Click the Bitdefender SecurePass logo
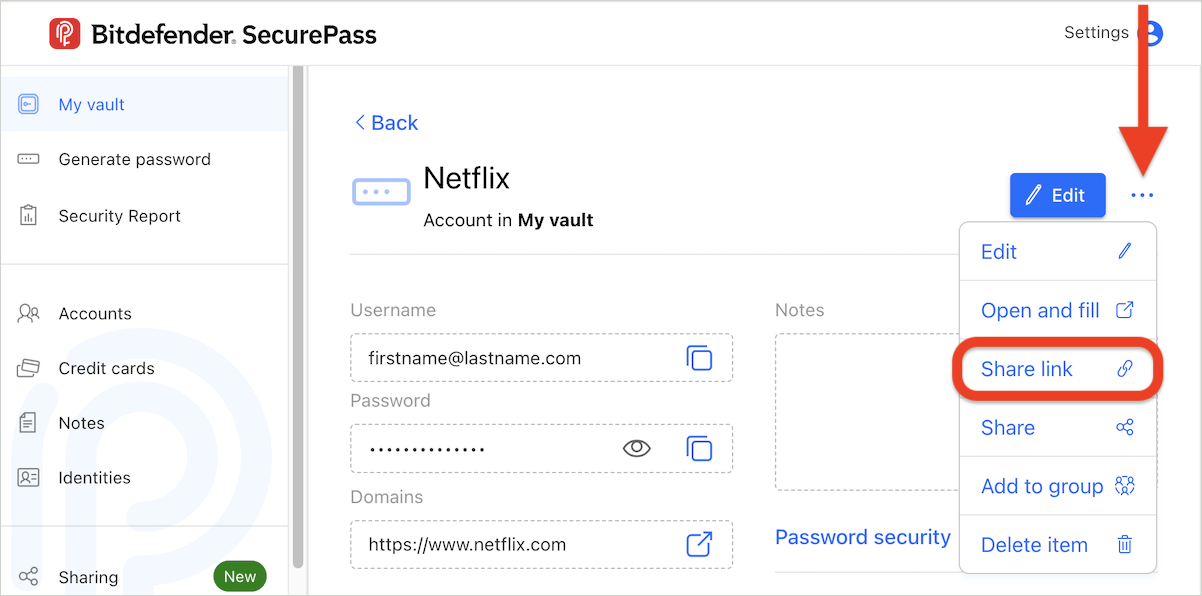The height and width of the screenshot is (596, 1202). [213, 34]
